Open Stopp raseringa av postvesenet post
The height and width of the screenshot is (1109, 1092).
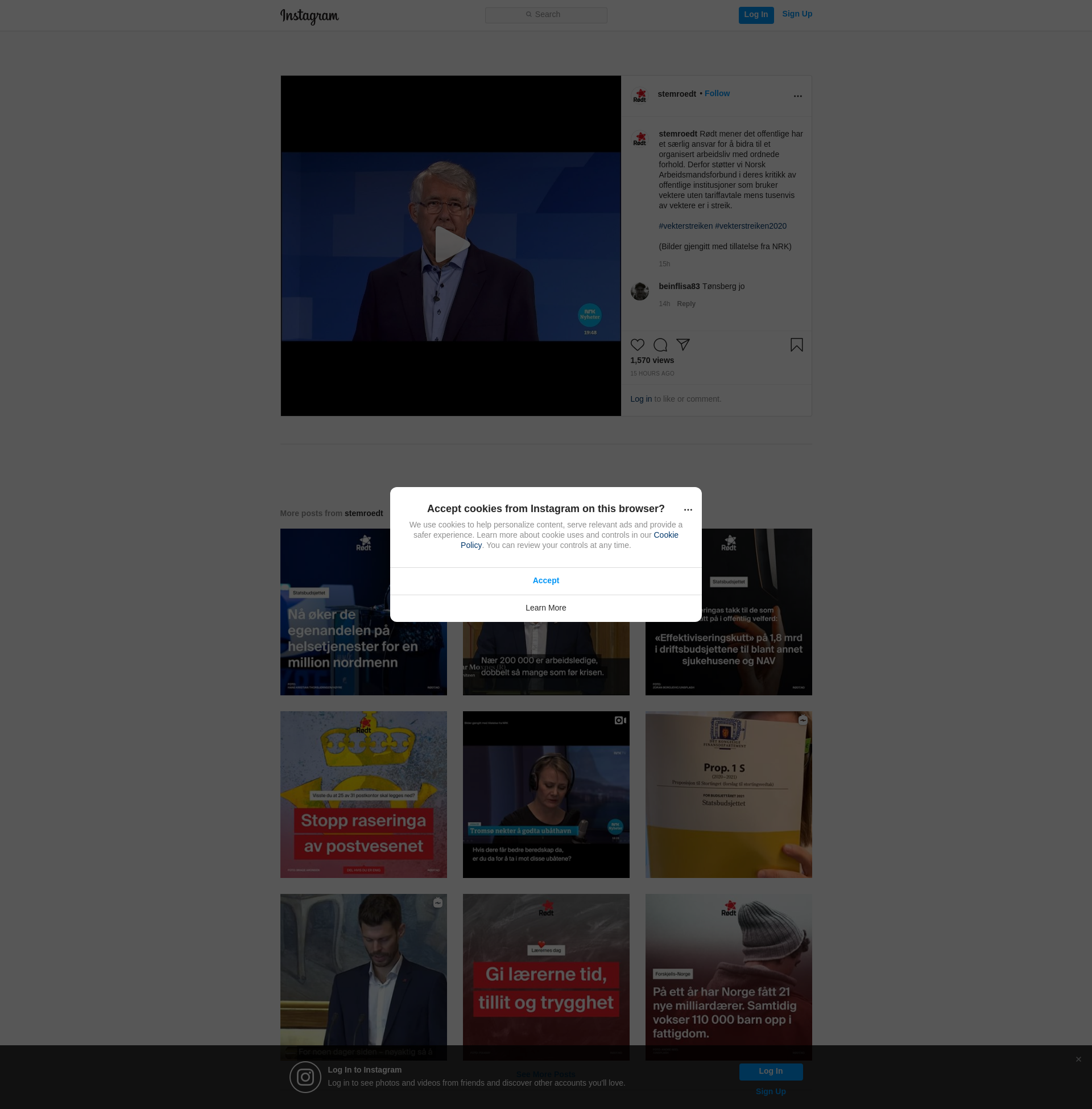363,794
